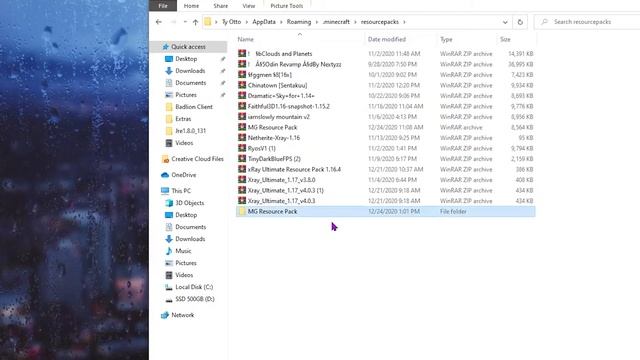Select the MG Resource Pack file folder
640x360 pixels.
click(x=385, y=211)
